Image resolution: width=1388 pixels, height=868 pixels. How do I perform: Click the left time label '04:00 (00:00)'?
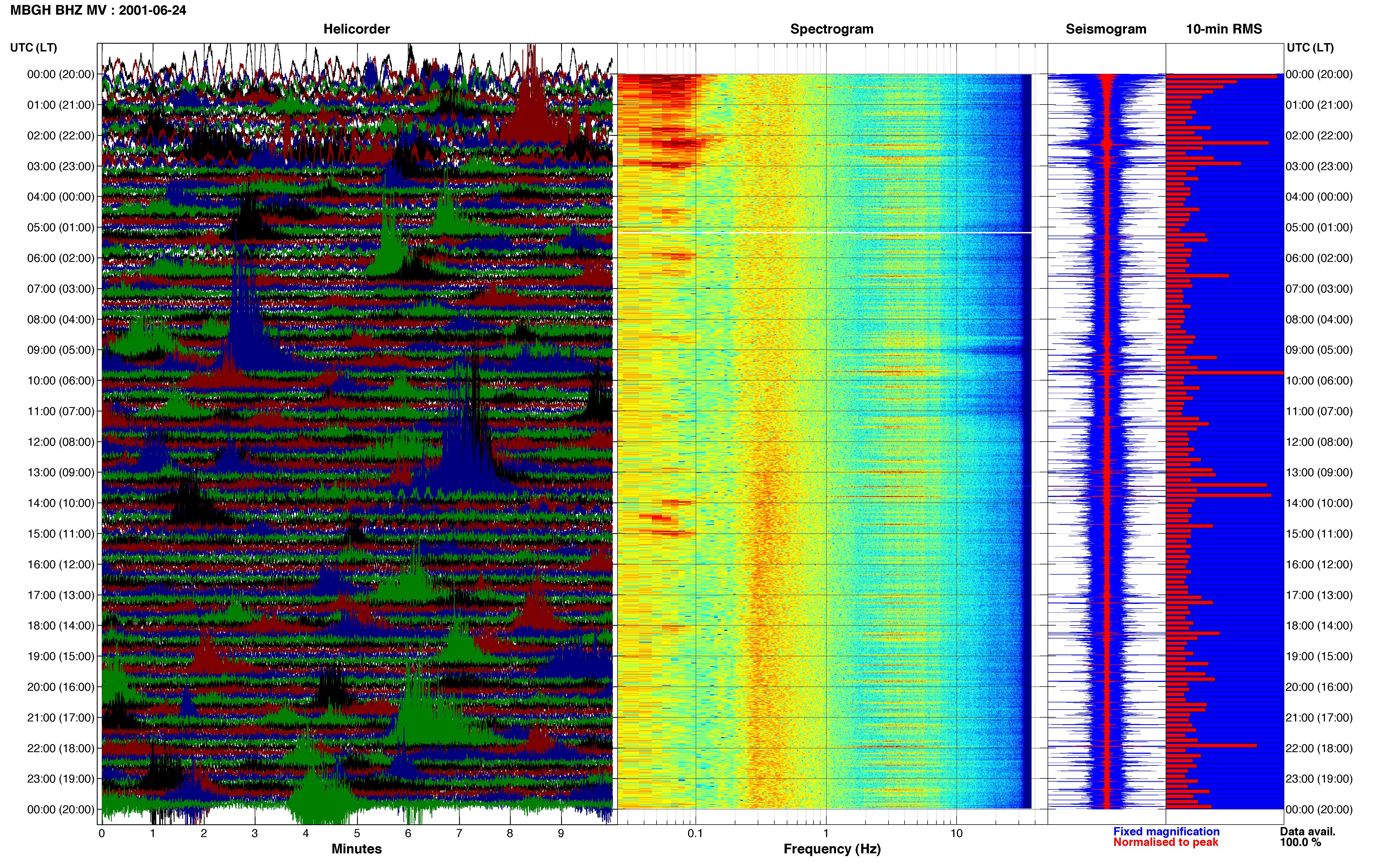(x=61, y=197)
